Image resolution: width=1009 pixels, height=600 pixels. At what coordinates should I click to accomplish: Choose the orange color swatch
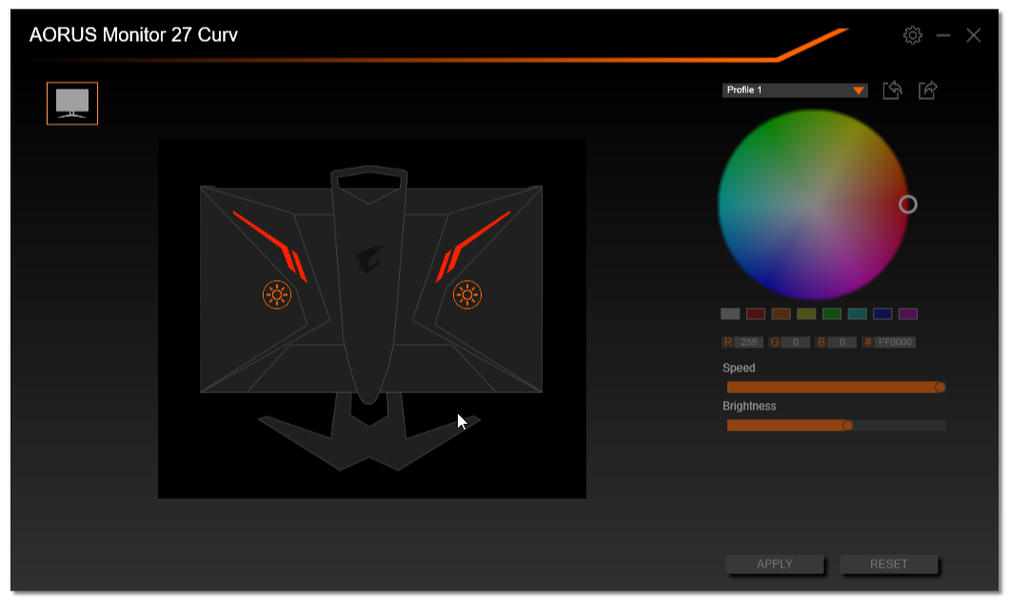pyautogui.click(x=781, y=314)
